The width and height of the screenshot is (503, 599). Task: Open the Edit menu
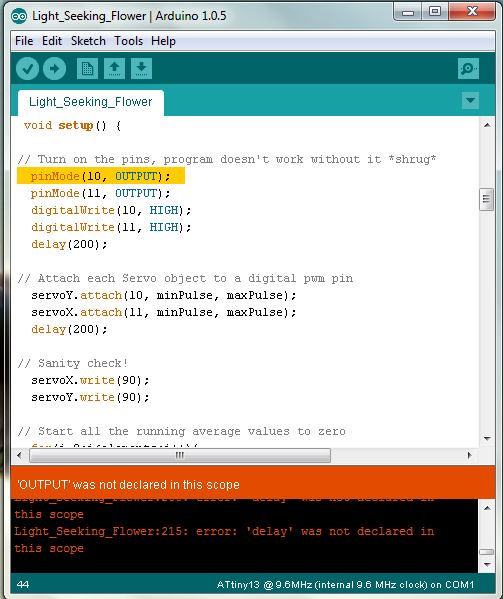click(x=52, y=41)
